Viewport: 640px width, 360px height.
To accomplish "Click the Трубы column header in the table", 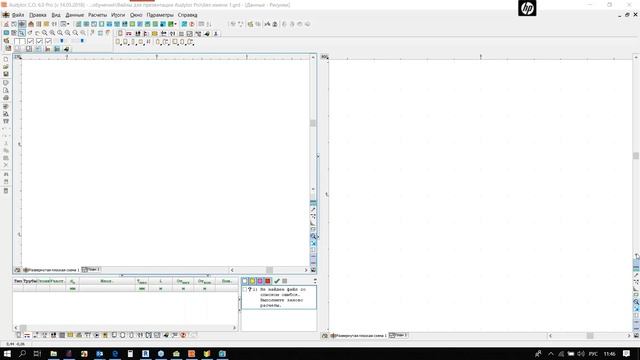I will pos(30,281).
